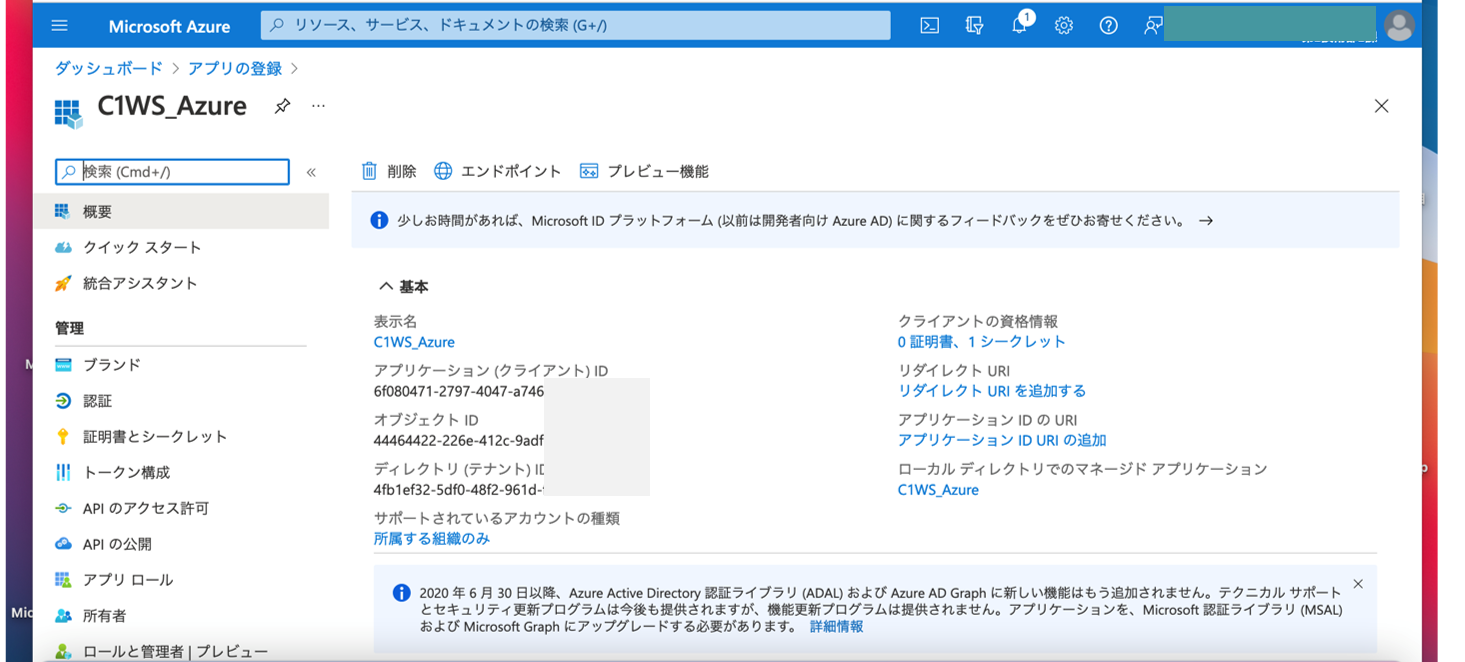1465x662 pixels.
Task: Open Cloud Shell from the top bar
Action: tap(930, 26)
